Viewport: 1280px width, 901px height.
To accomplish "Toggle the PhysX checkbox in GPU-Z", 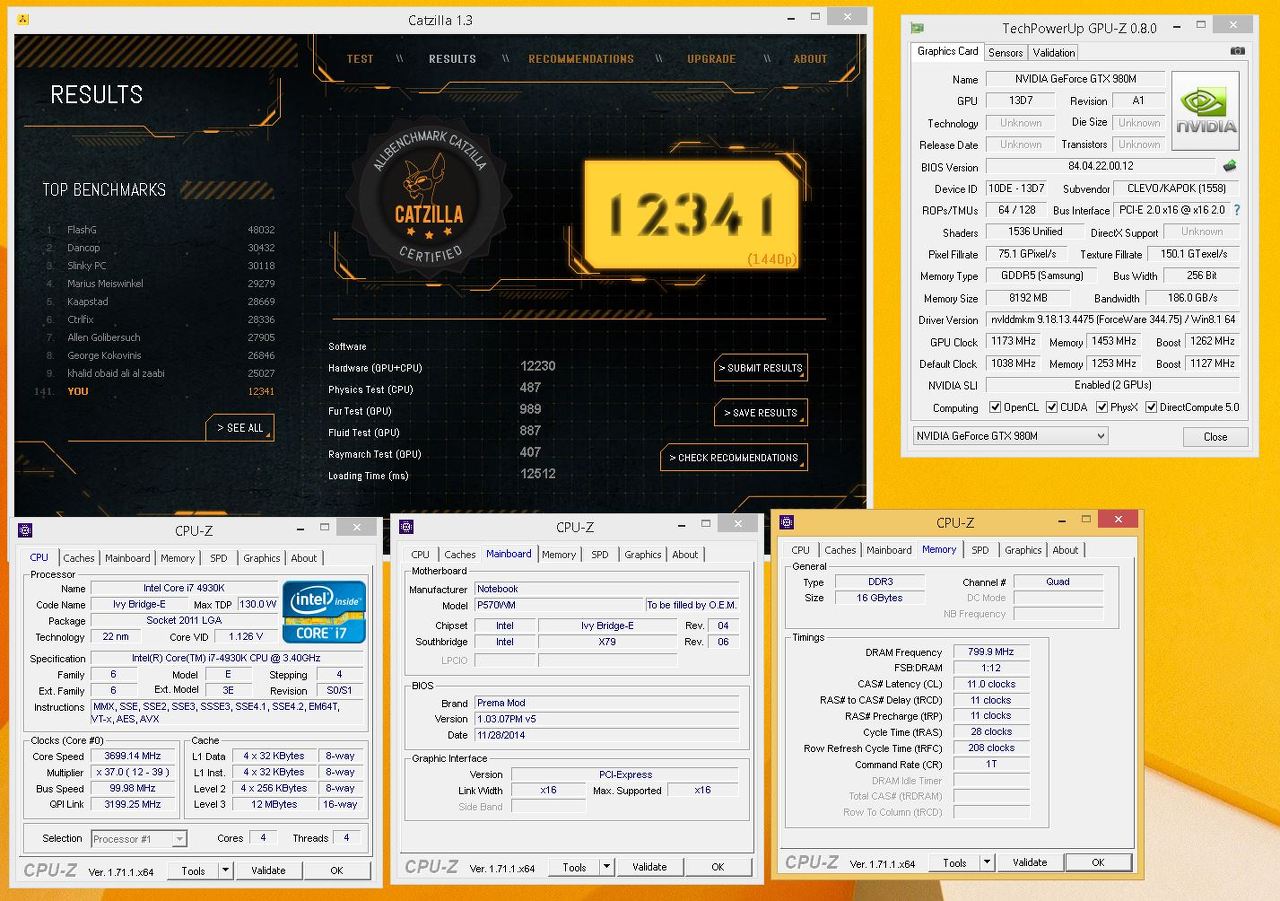I will 1102,407.
